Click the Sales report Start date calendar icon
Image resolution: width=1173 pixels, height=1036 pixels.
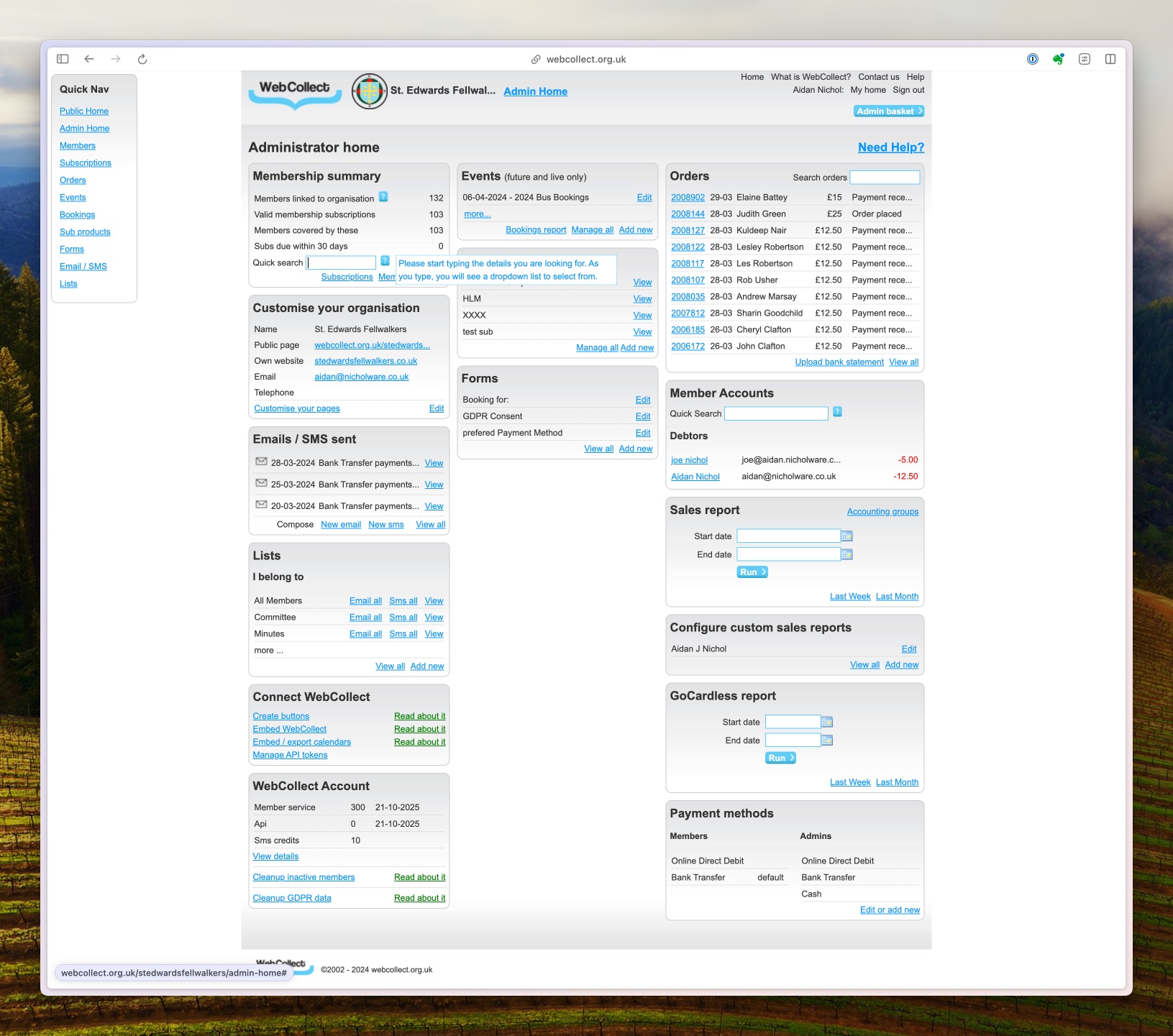[846, 536]
